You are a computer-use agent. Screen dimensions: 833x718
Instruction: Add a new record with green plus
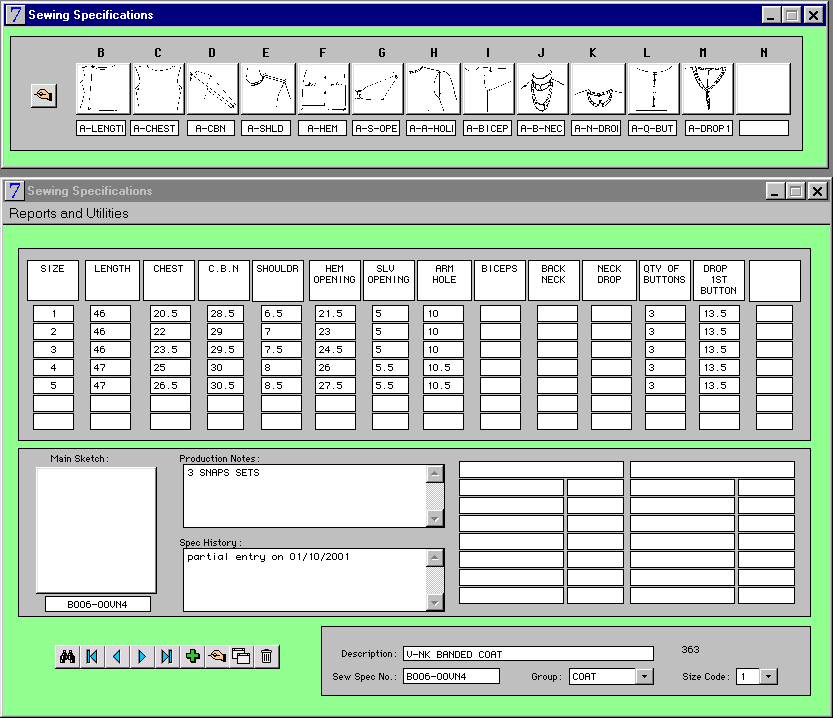click(x=193, y=656)
